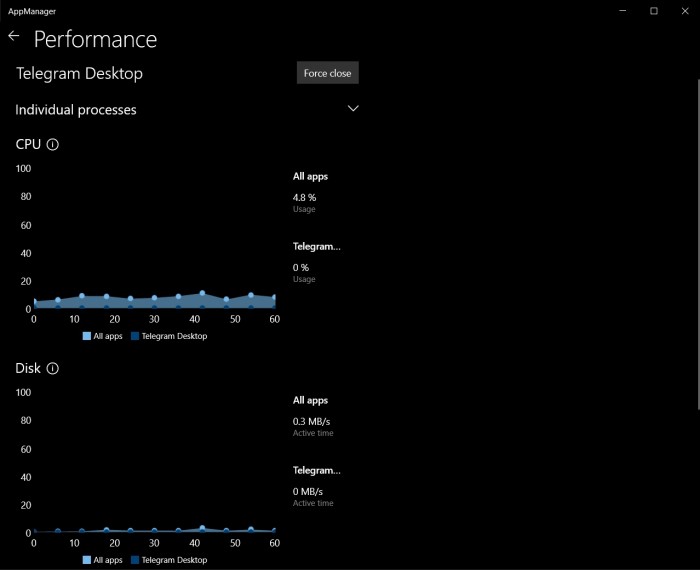Go back using the arrow beside Performance
The image size is (700, 570).
pyautogui.click(x=14, y=36)
